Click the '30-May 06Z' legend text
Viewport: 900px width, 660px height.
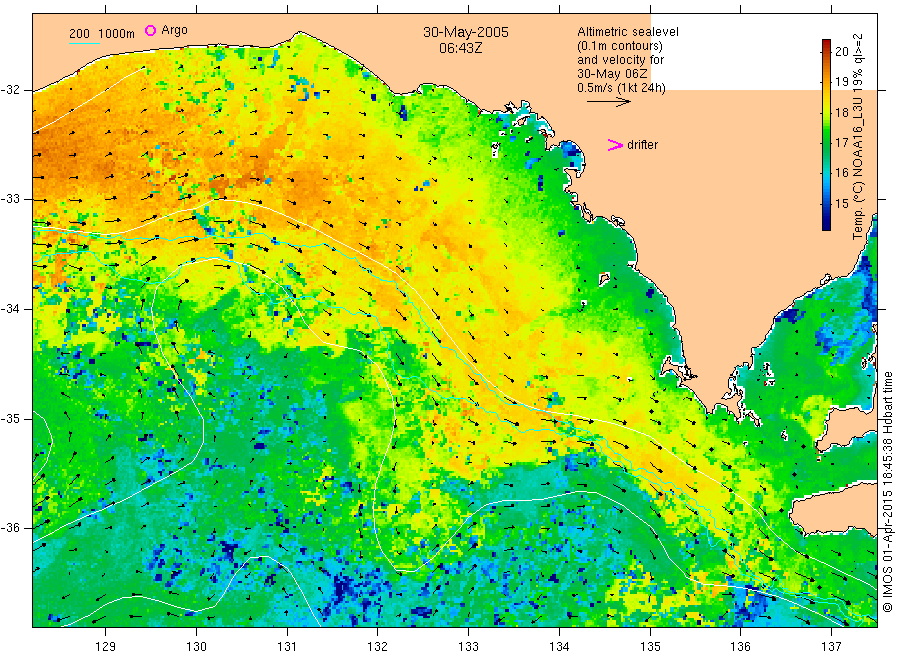tap(612, 74)
